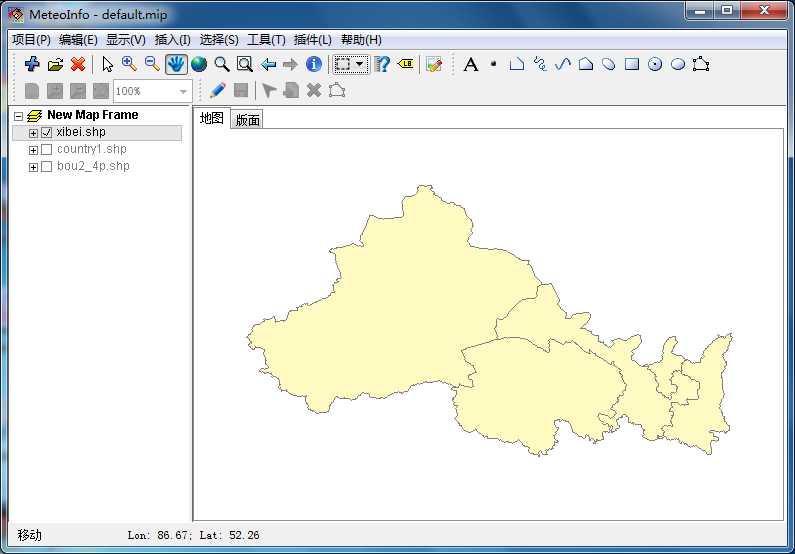Click the Full Extent globe icon
This screenshot has height=554, width=795.
pyautogui.click(x=199, y=65)
